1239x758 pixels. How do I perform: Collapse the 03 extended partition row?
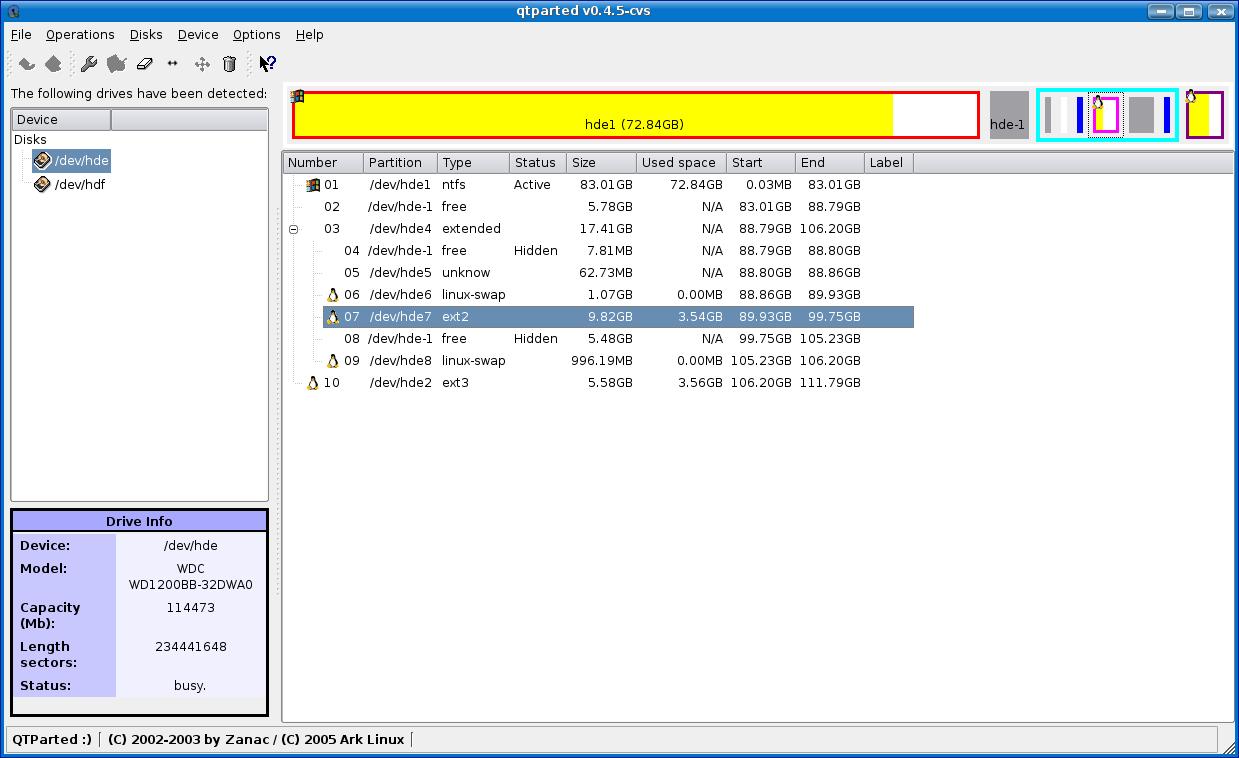pyautogui.click(x=294, y=229)
